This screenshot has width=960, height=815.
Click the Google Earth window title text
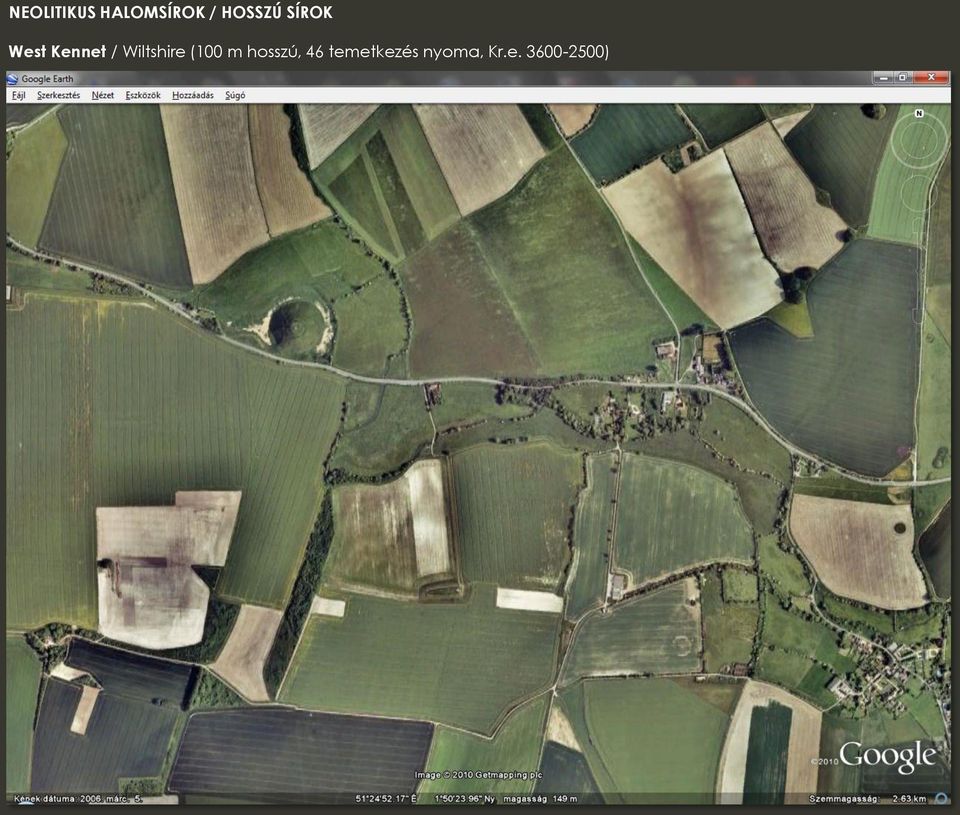pos(47,78)
